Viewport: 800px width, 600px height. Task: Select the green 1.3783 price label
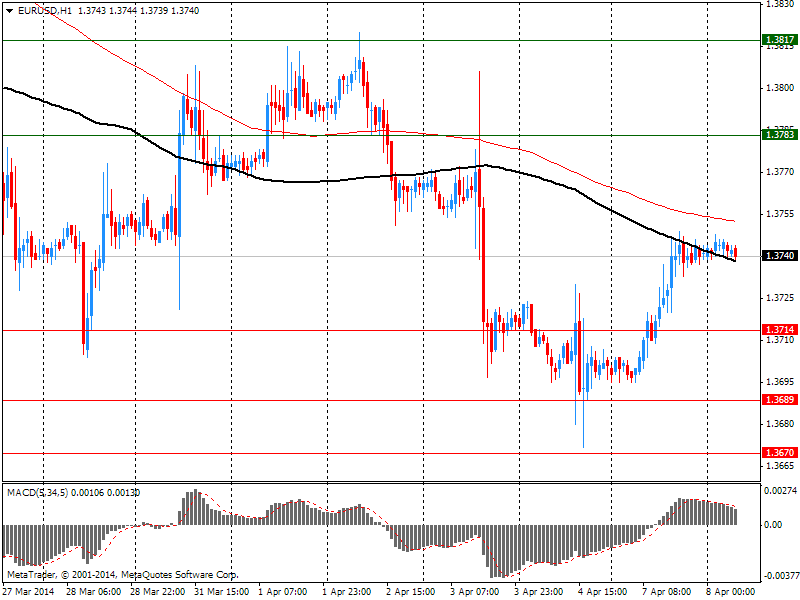[778, 134]
